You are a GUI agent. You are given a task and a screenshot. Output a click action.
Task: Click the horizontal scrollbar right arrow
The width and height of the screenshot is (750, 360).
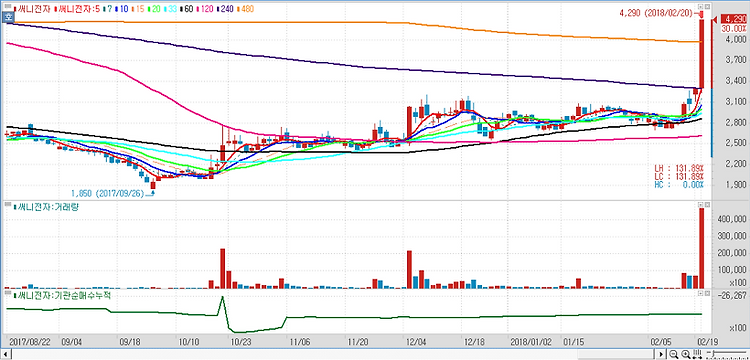[661, 354]
